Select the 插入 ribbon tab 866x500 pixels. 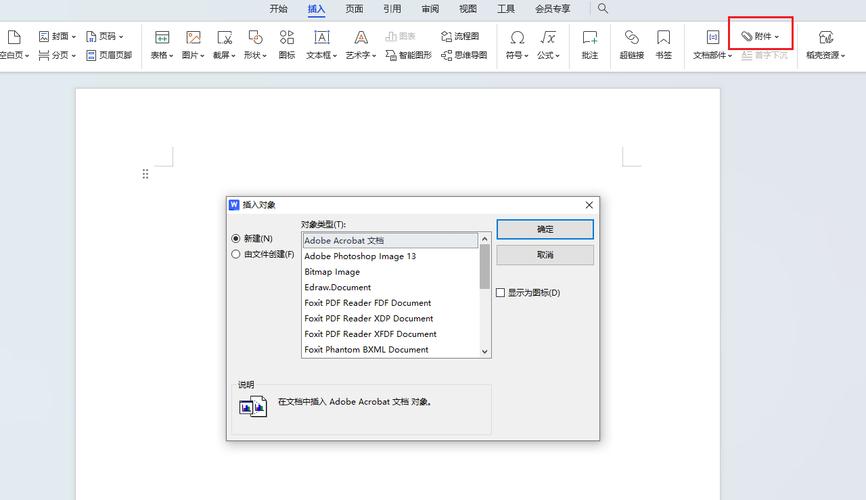click(x=316, y=9)
